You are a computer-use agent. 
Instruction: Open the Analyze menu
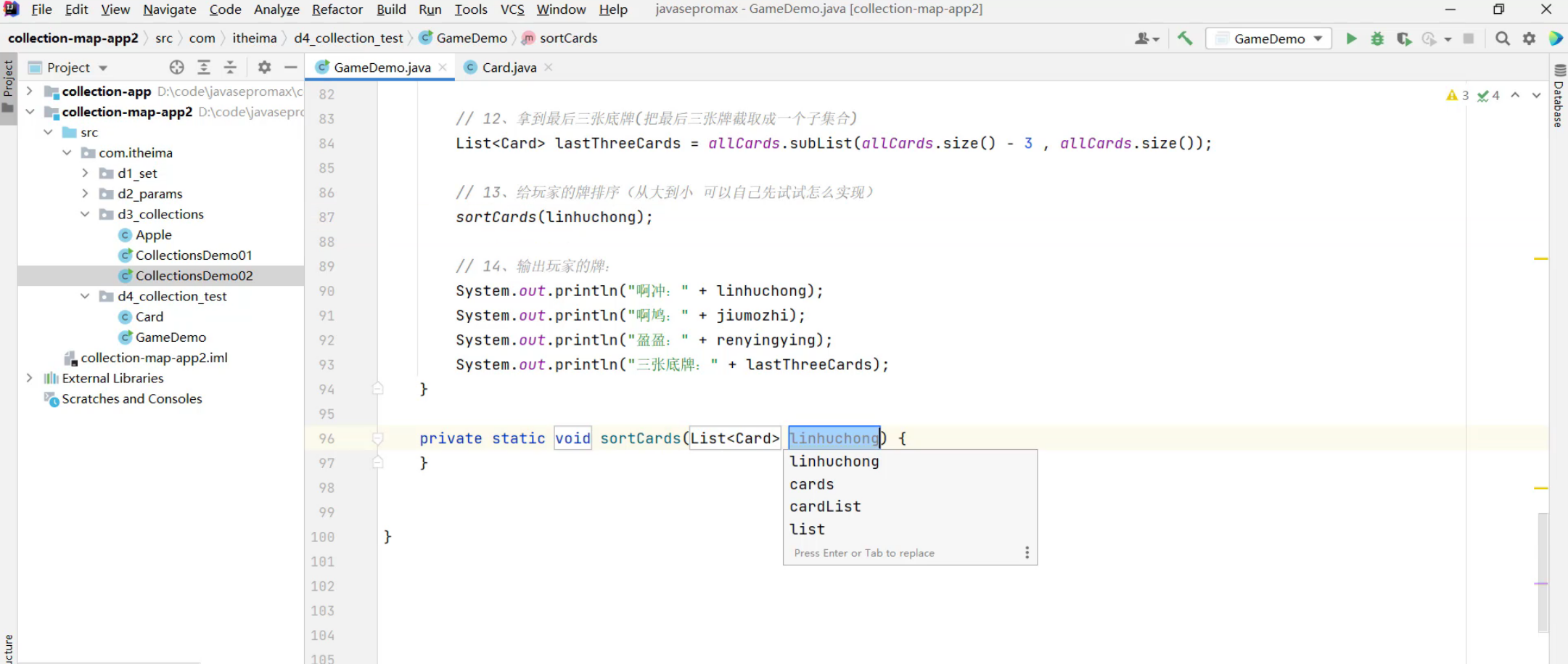tap(276, 9)
